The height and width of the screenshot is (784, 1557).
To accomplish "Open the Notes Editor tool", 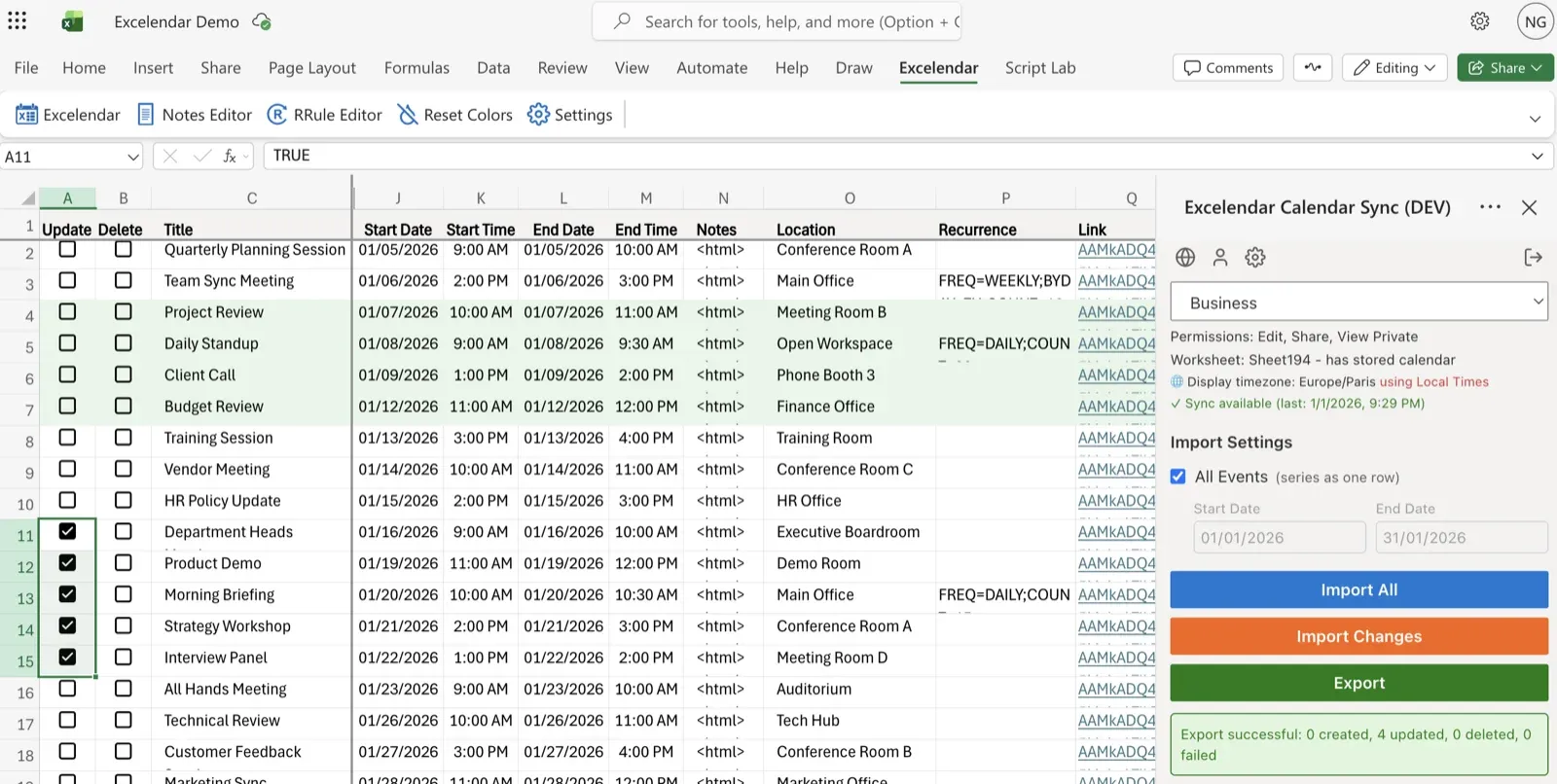I will [195, 115].
